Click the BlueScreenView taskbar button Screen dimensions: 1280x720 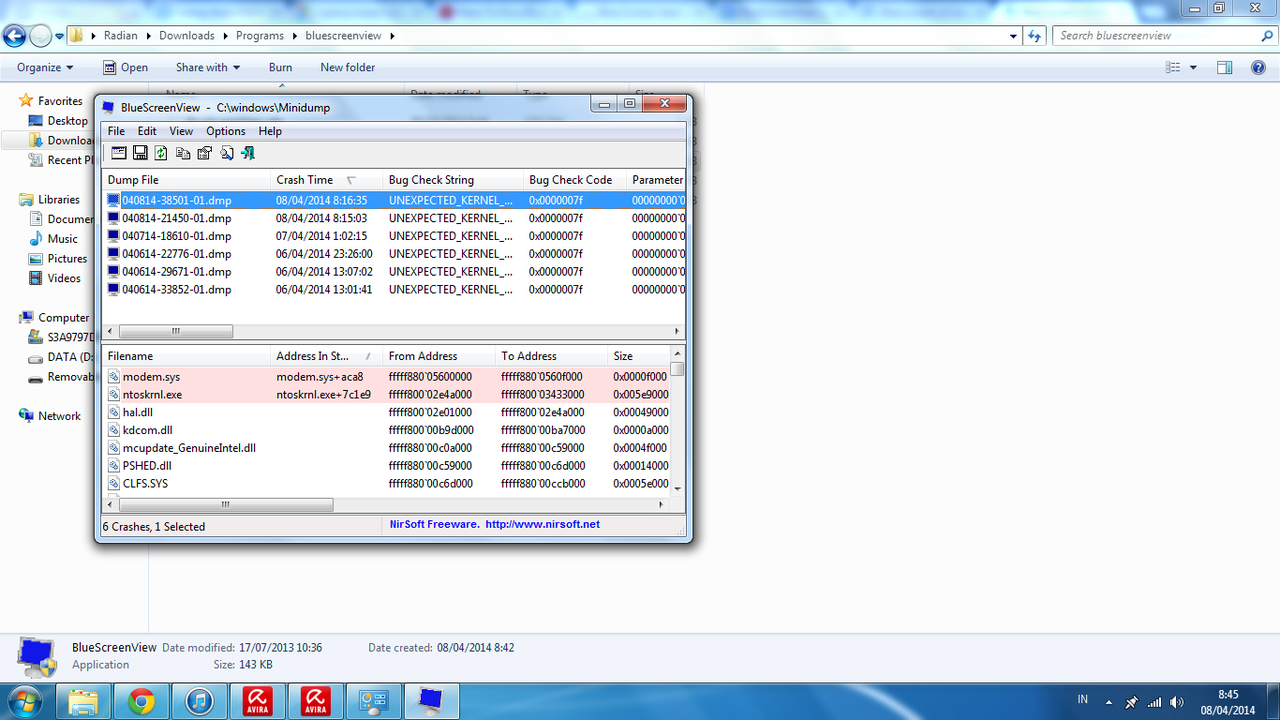[x=432, y=702]
